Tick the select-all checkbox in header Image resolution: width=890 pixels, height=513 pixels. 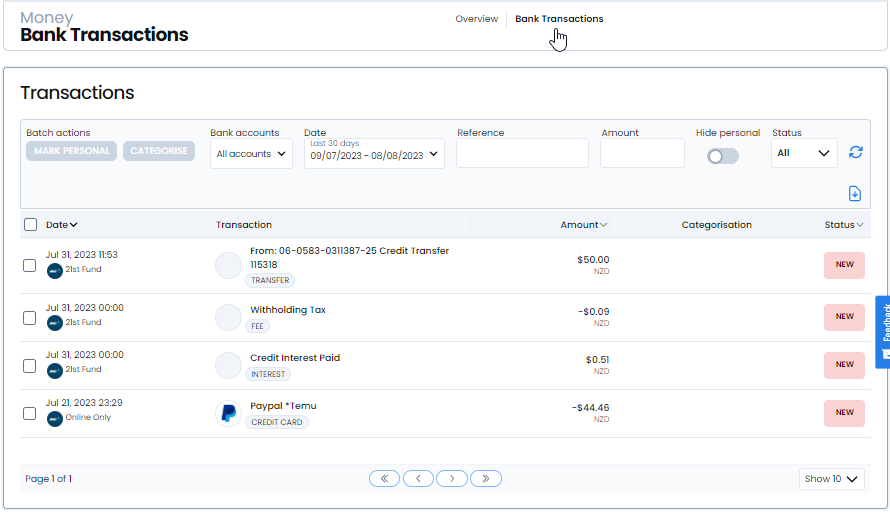click(31, 225)
